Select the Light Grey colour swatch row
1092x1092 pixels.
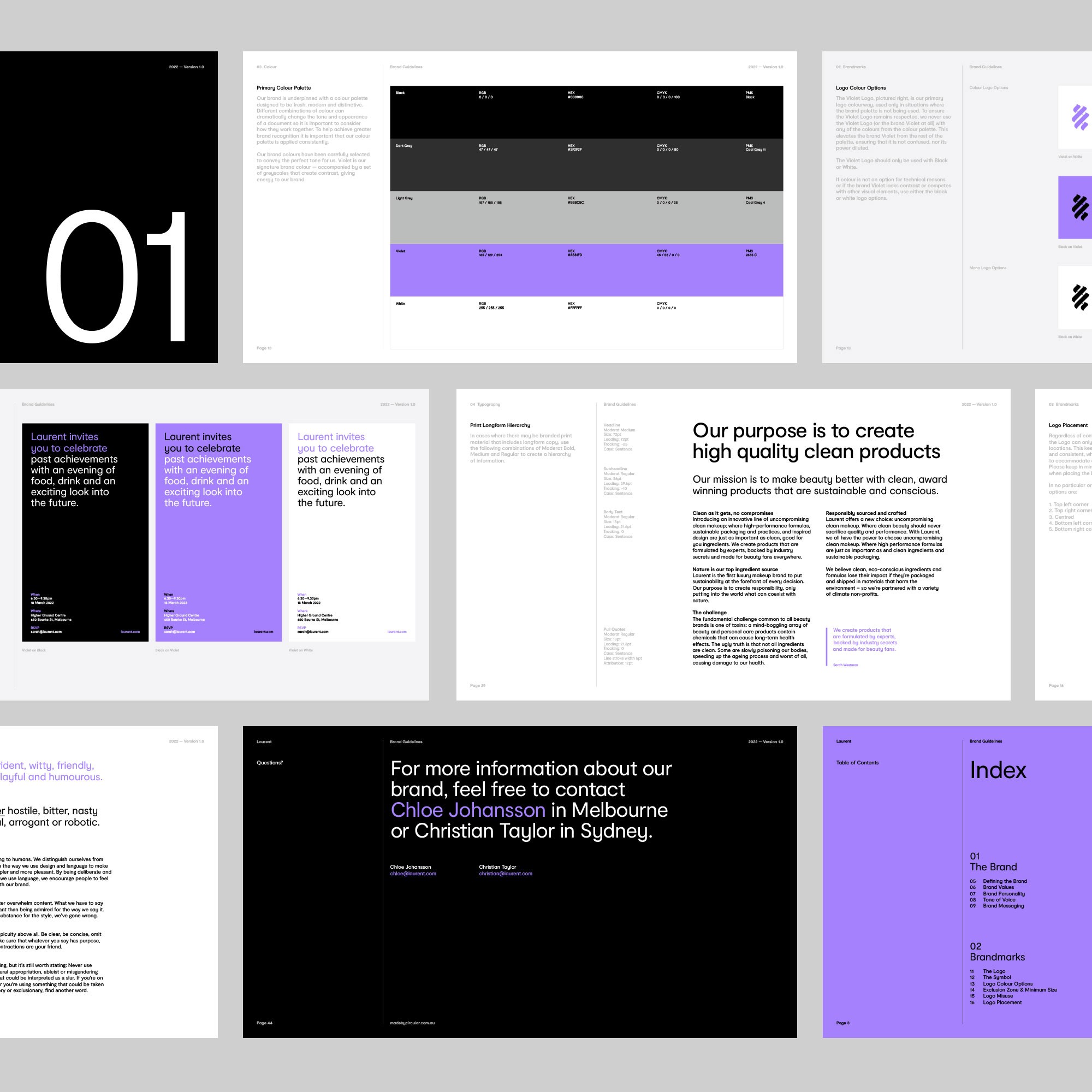(x=586, y=218)
